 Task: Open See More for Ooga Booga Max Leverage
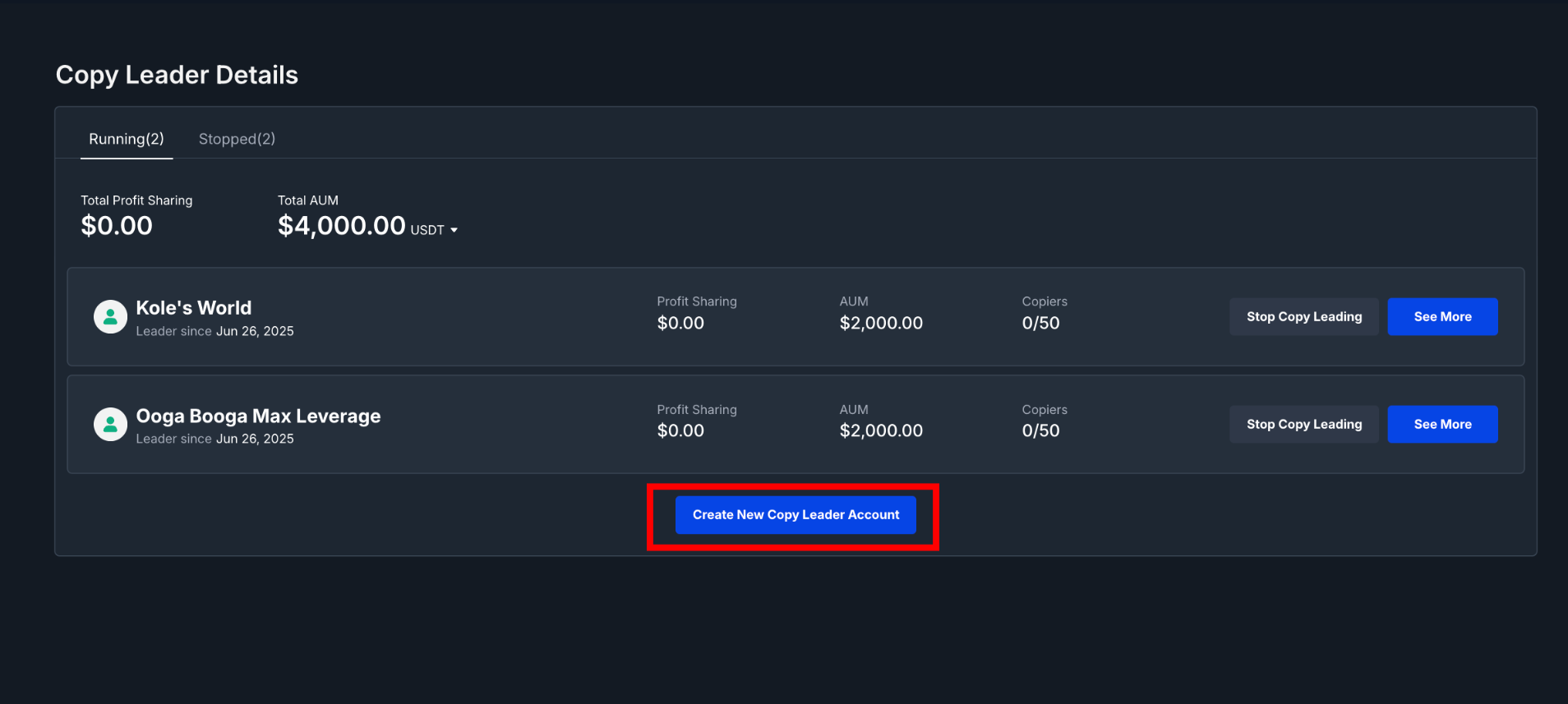1442,425
